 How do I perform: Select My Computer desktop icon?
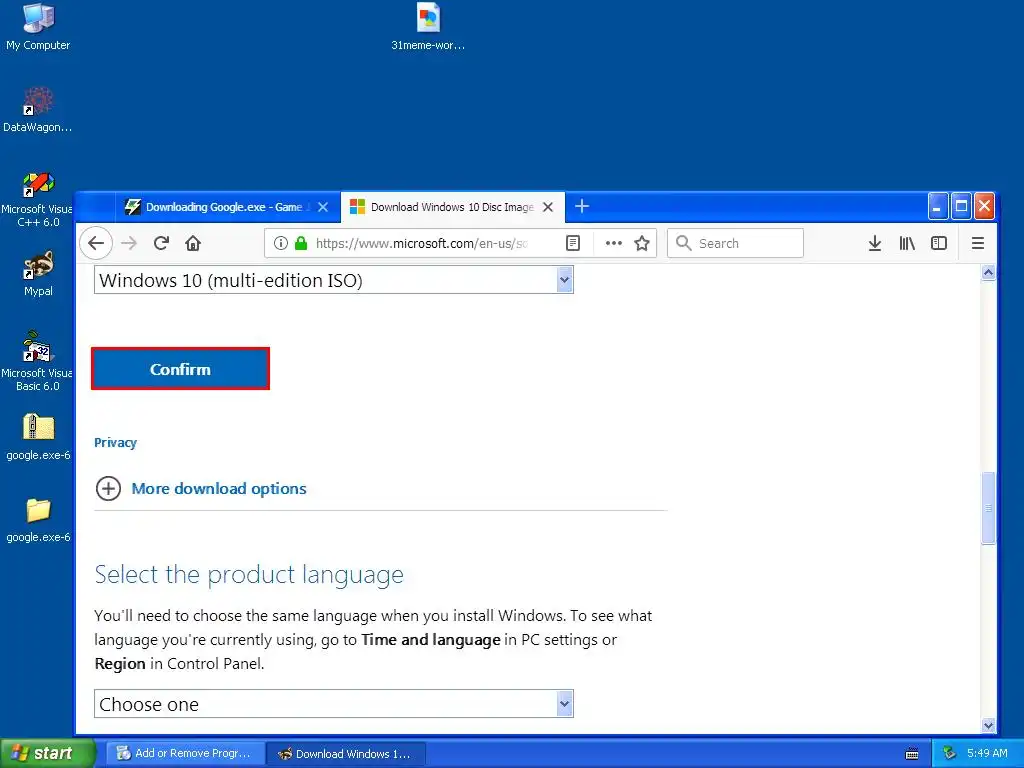point(38,27)
